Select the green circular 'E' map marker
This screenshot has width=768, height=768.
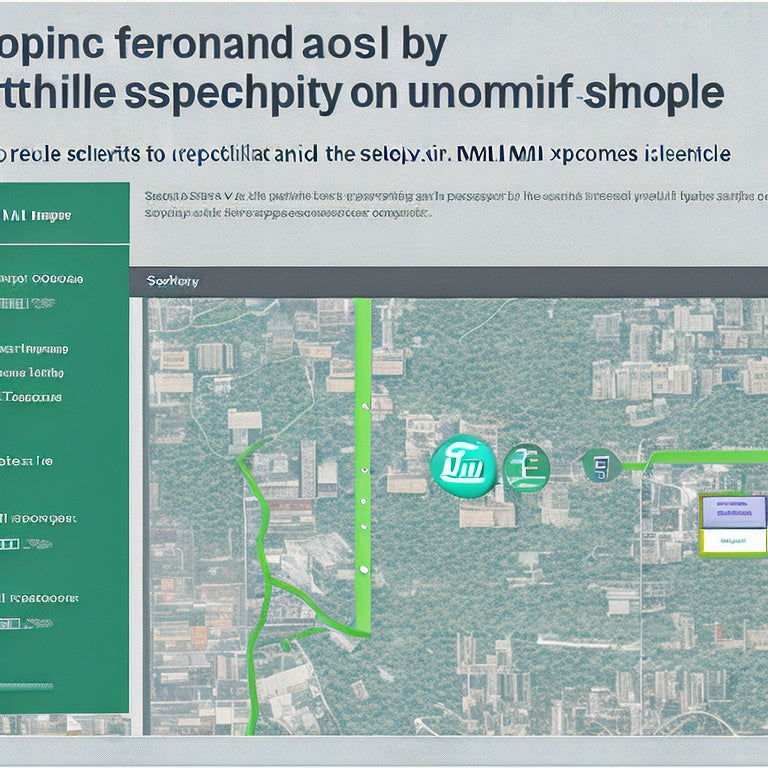526,468
